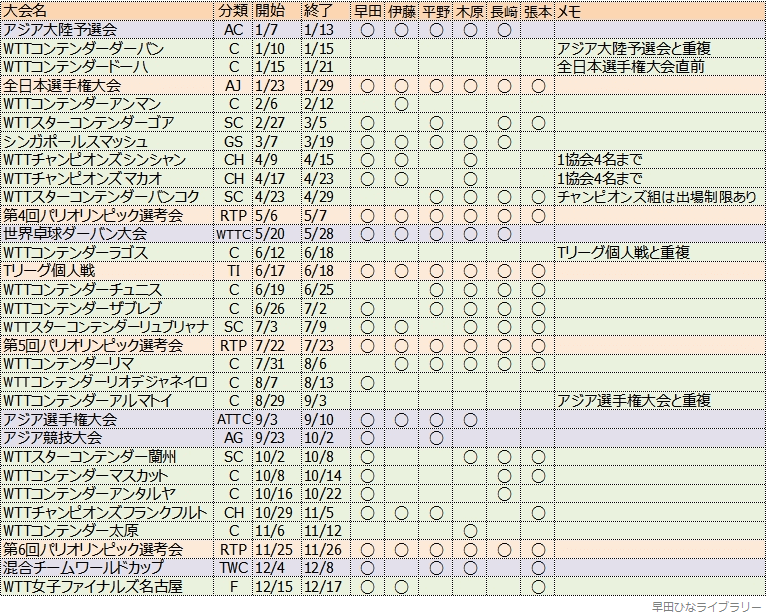
Task: Select the ATTC category cell
Action: [233, 420]
